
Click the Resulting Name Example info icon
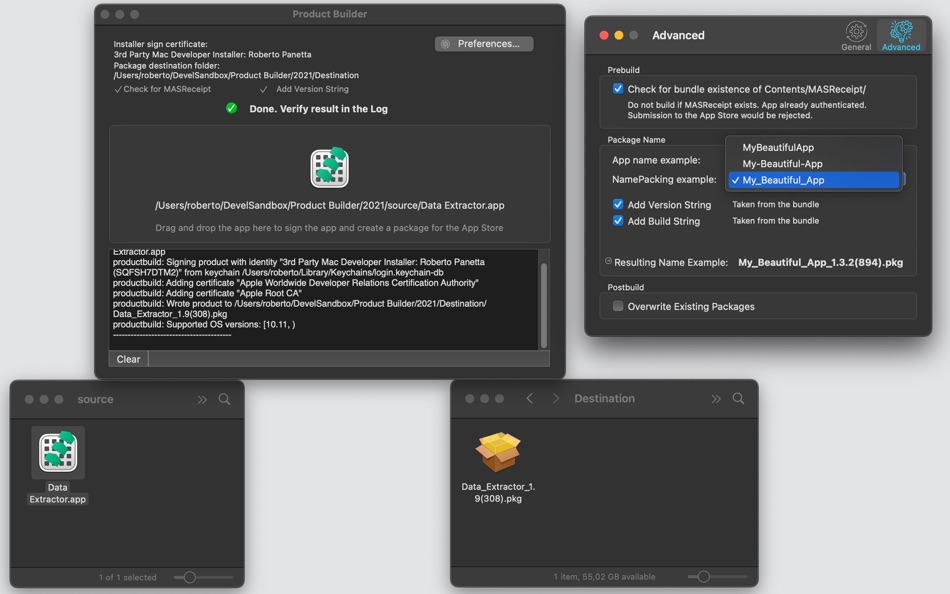[608, 261]
